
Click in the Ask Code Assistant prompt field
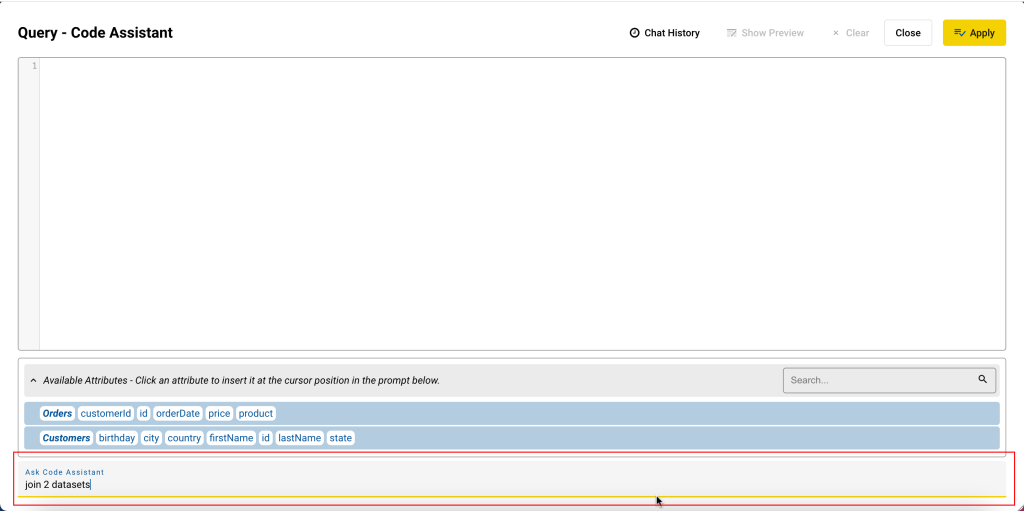click(500, 485)
